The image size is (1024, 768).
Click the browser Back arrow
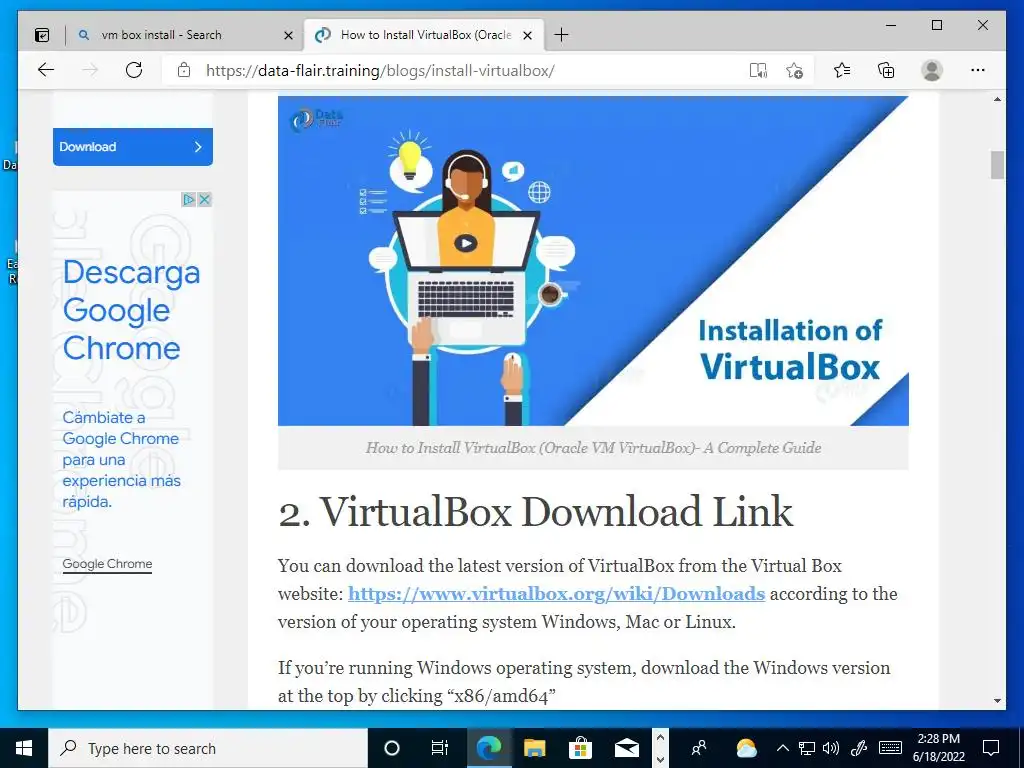click(46, 70)
